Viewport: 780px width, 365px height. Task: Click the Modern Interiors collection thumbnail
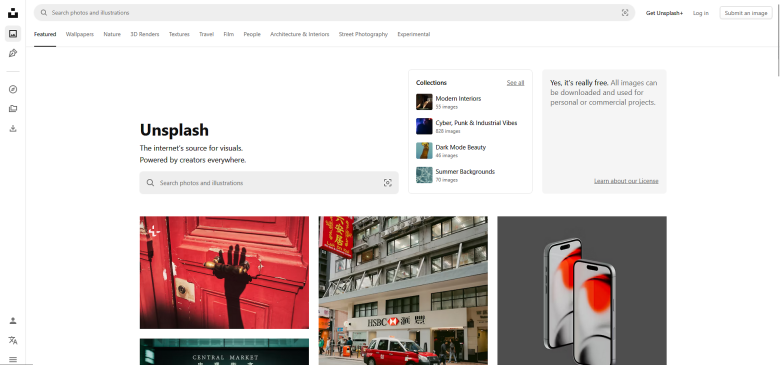tap(424, 102)
